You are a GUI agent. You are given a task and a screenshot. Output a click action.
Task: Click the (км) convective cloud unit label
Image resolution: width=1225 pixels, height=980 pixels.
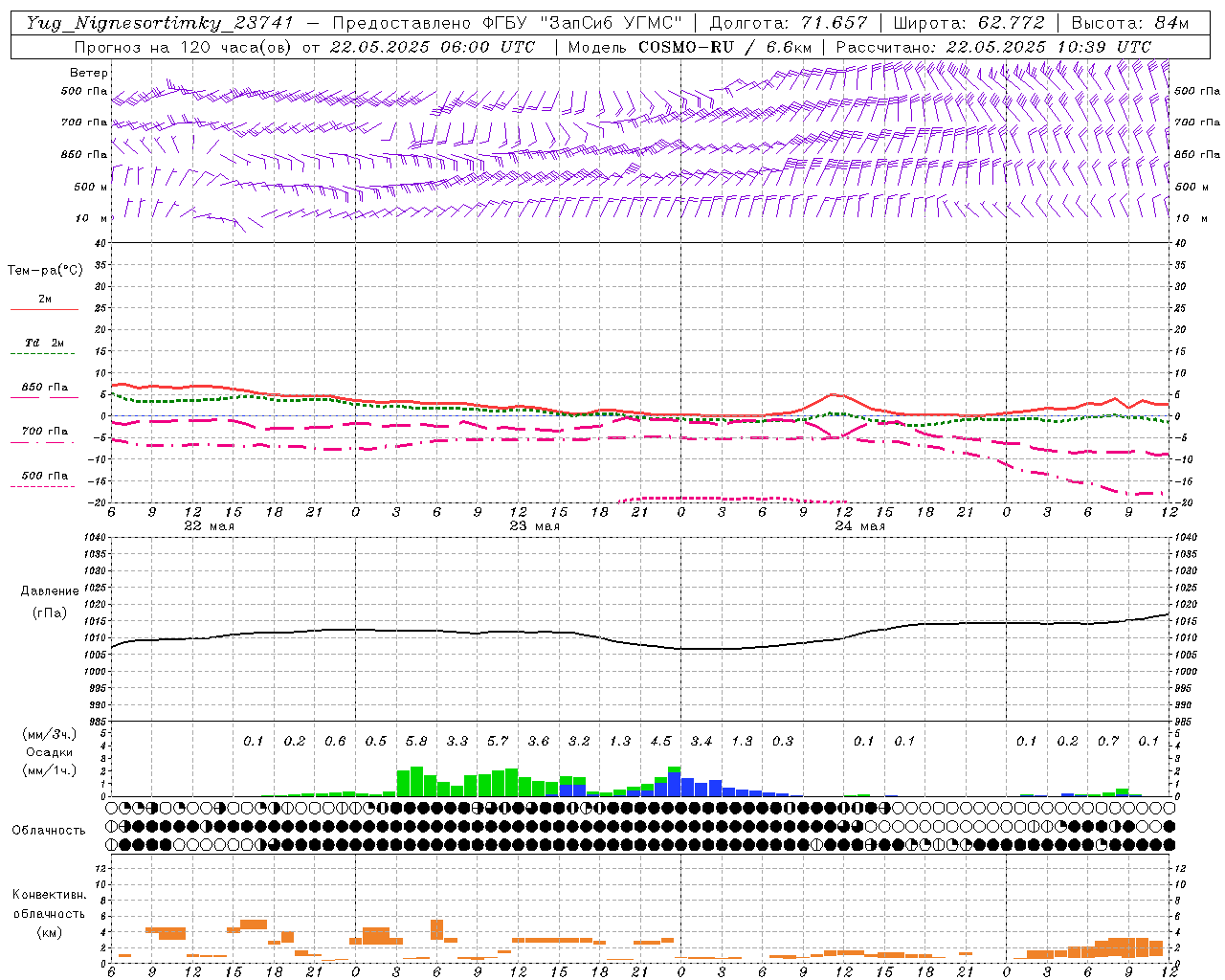(49, 932)
